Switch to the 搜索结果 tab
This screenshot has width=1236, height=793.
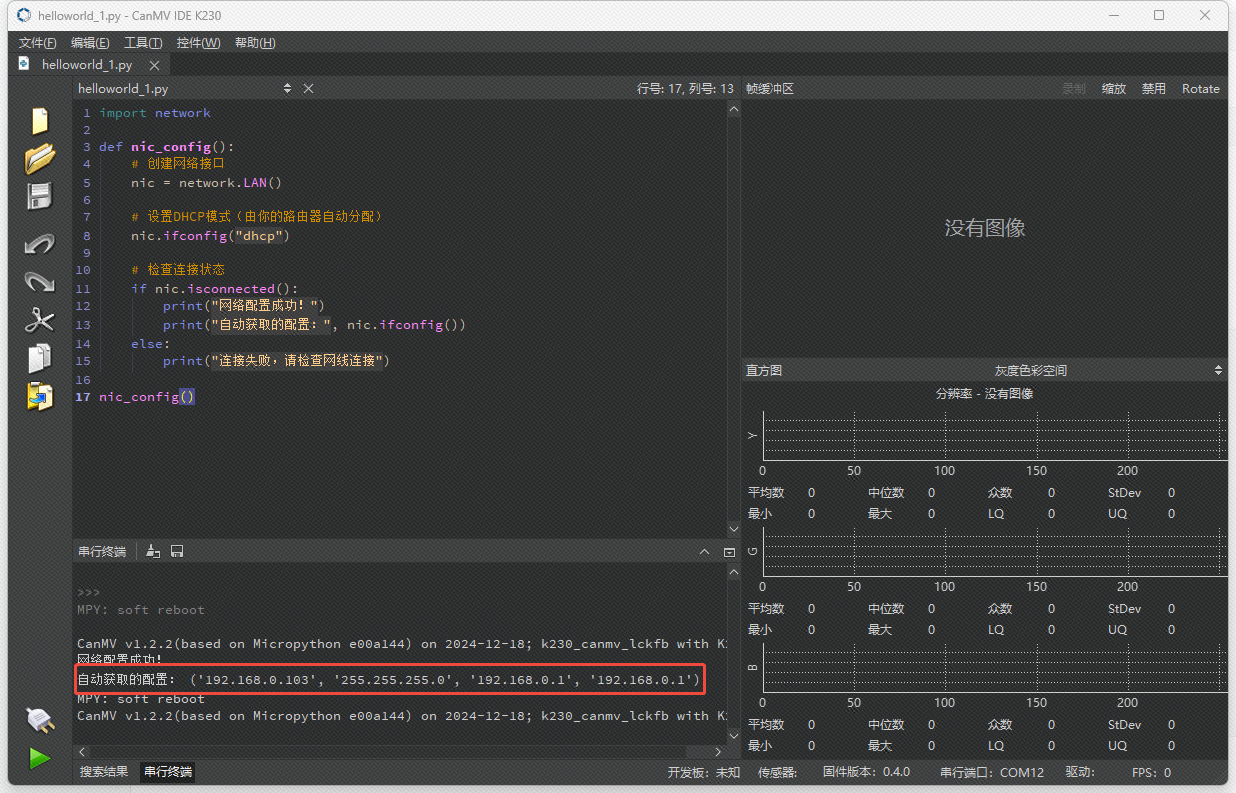(104, 772)
